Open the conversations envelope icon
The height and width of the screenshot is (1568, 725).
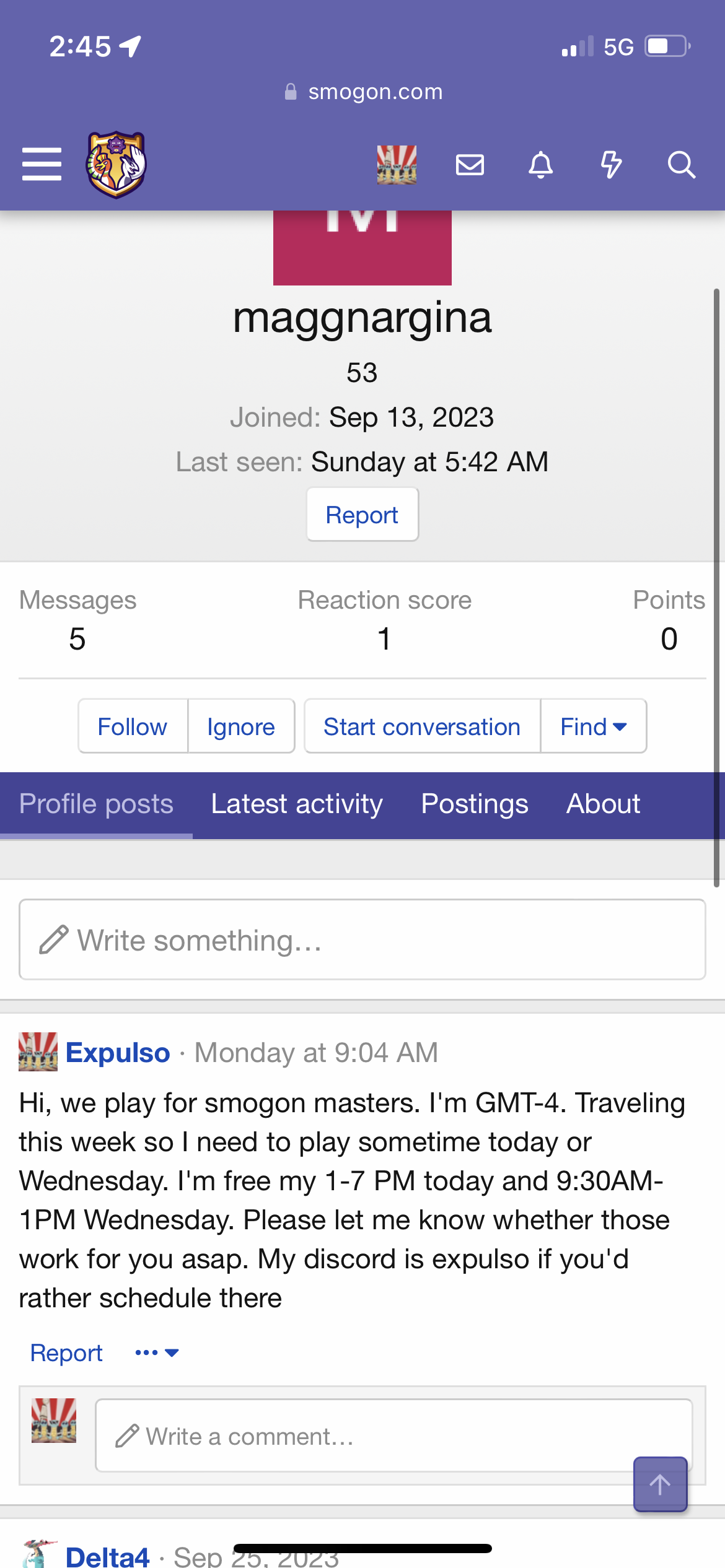(470, 165)
